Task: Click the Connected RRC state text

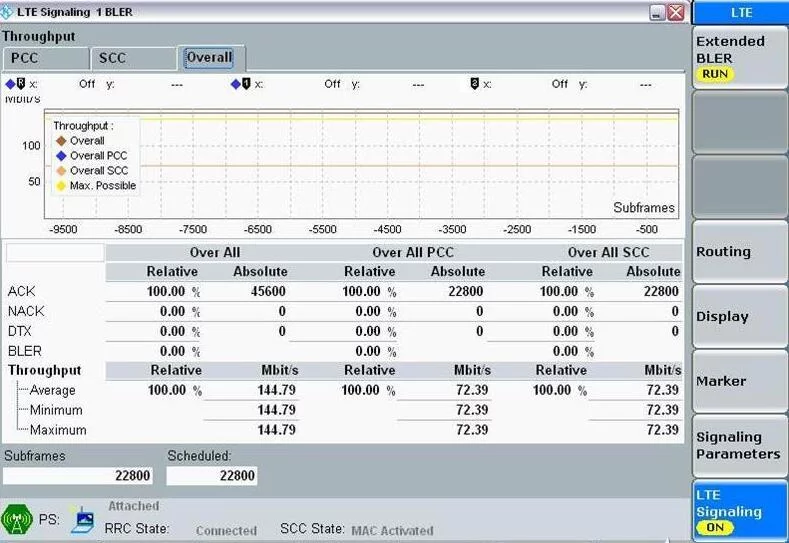Action: [x=226, y=531]
